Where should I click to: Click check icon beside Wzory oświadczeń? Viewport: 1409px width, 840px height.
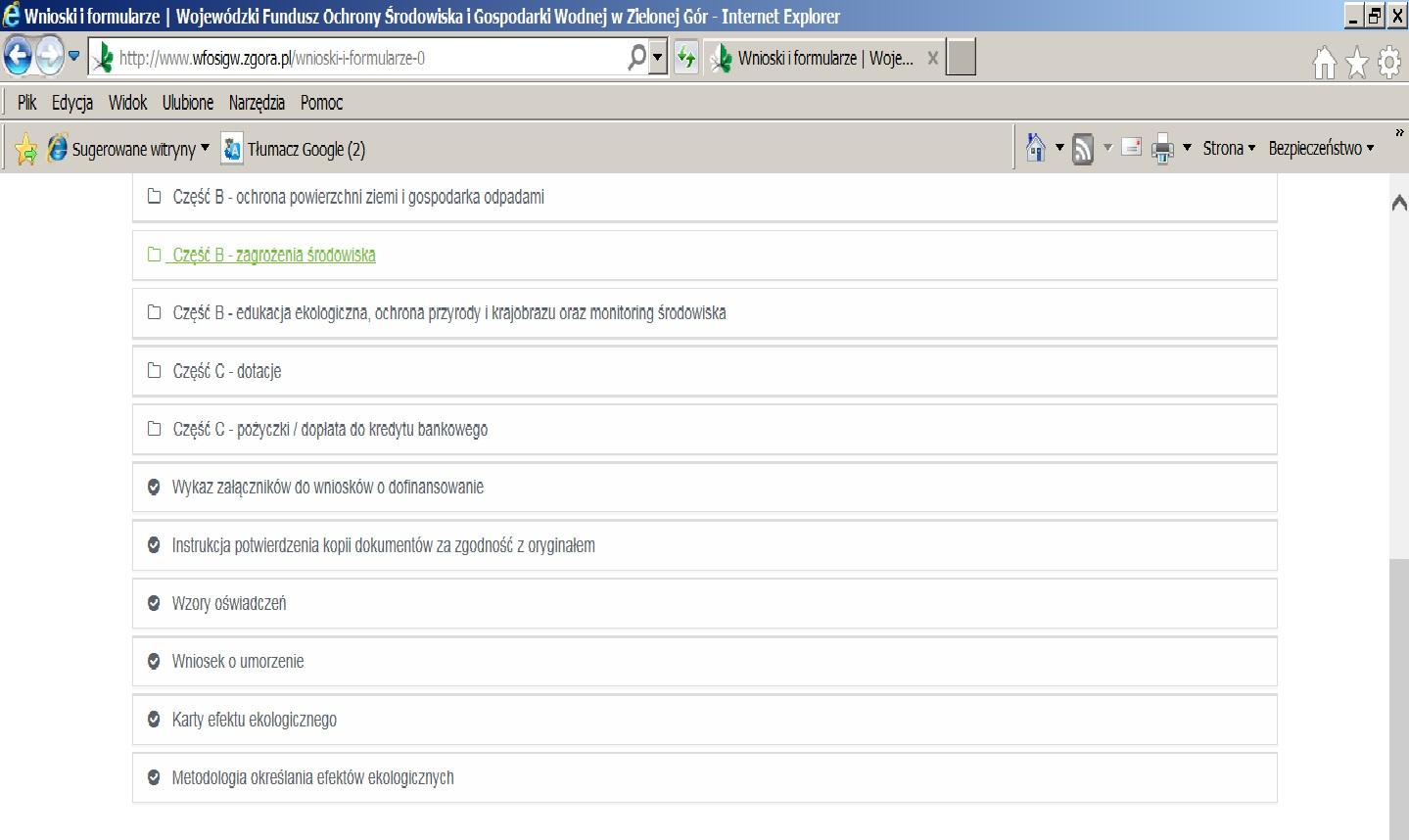tap(154, 603)
